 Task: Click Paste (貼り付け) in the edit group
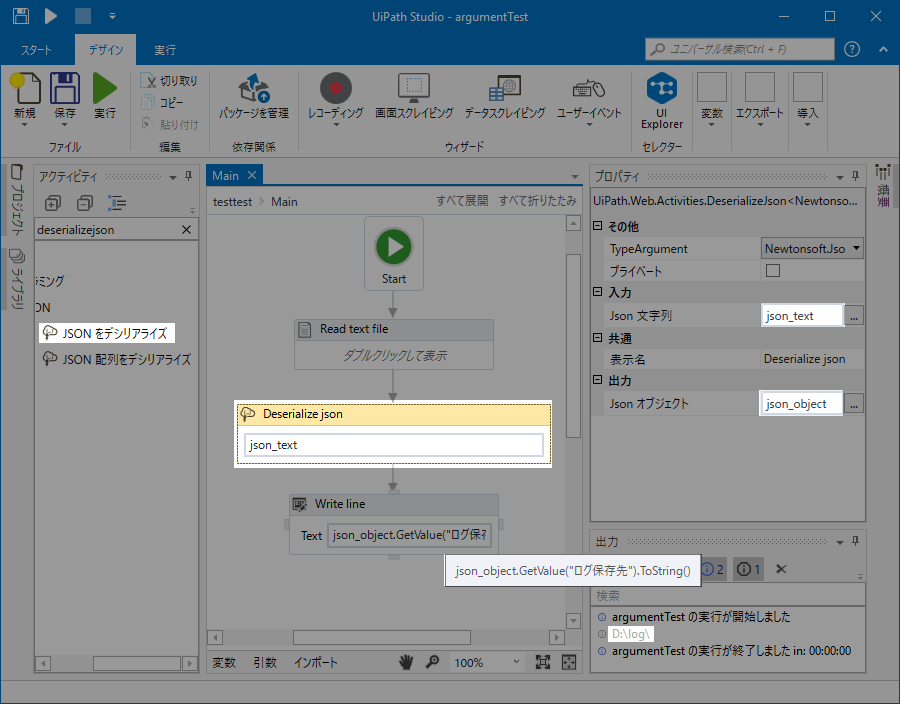(x=169, y=125)
